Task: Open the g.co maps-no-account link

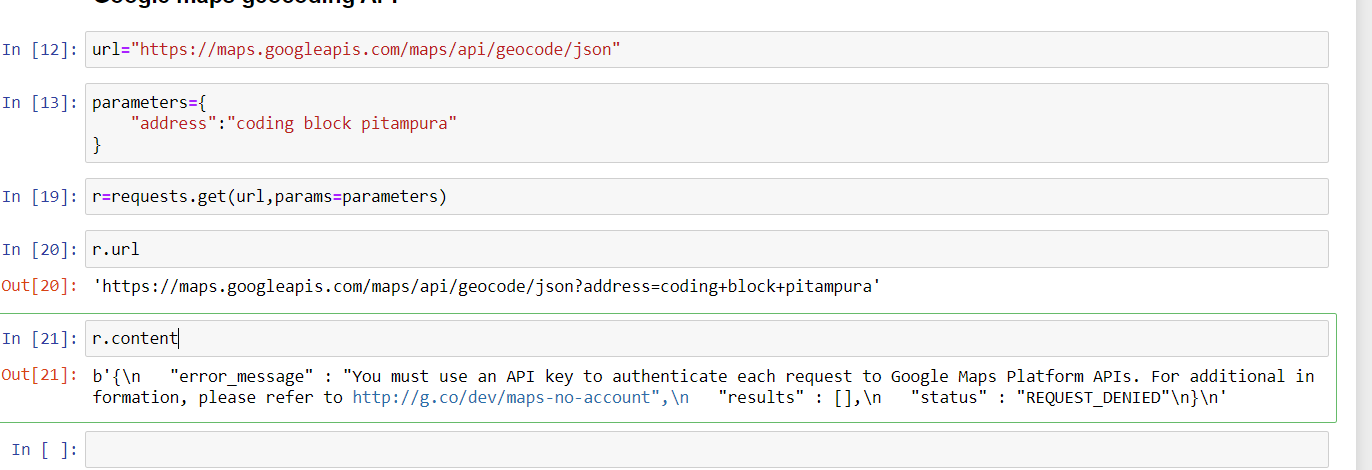Action: [501, 397]
